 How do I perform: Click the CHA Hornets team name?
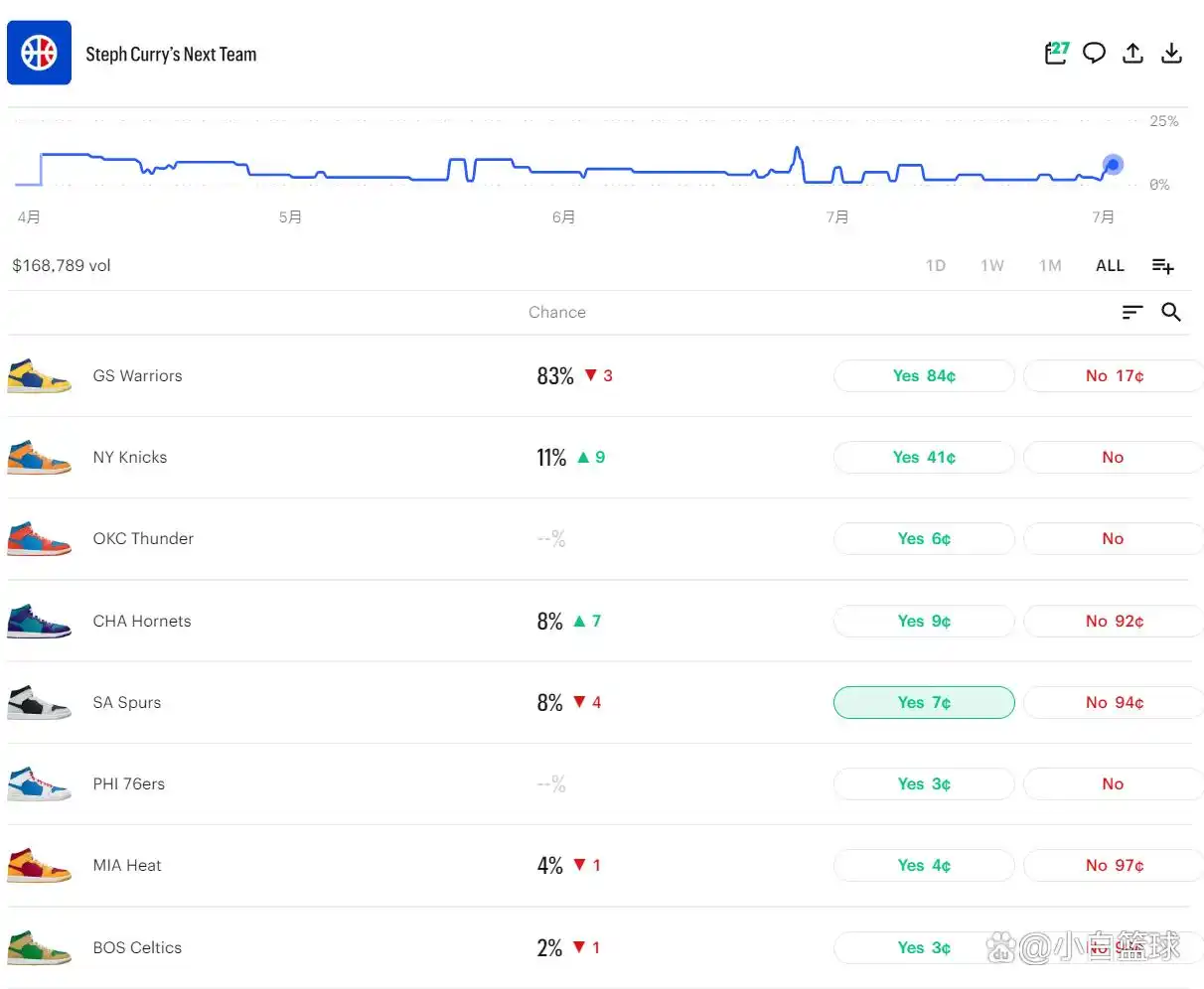pos(142,621)
